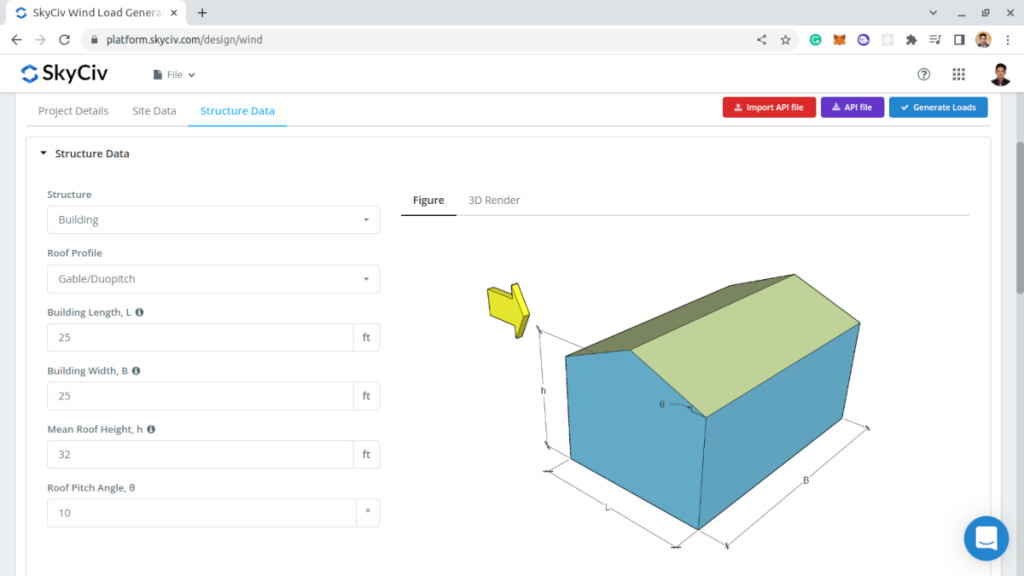Click the Roof Pitch Angle input field
This screenshot has height=576, width=1024.
click(201, 513)
